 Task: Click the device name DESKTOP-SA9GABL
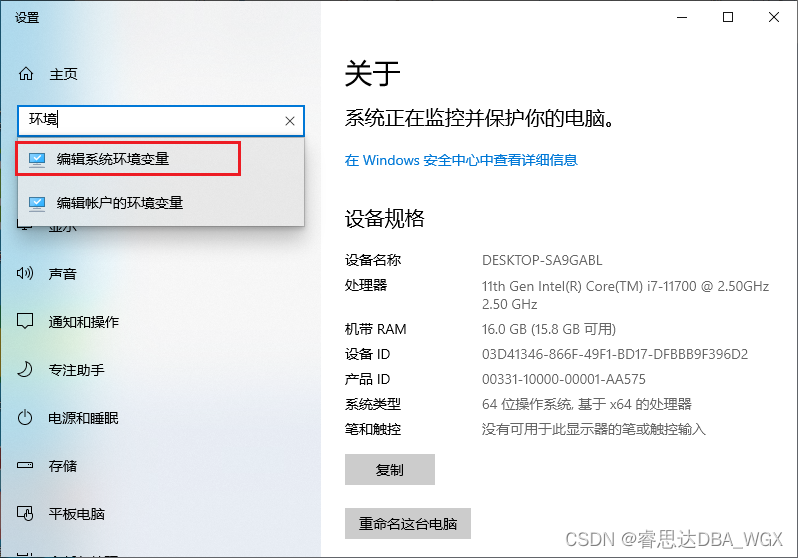pos(542,260)
